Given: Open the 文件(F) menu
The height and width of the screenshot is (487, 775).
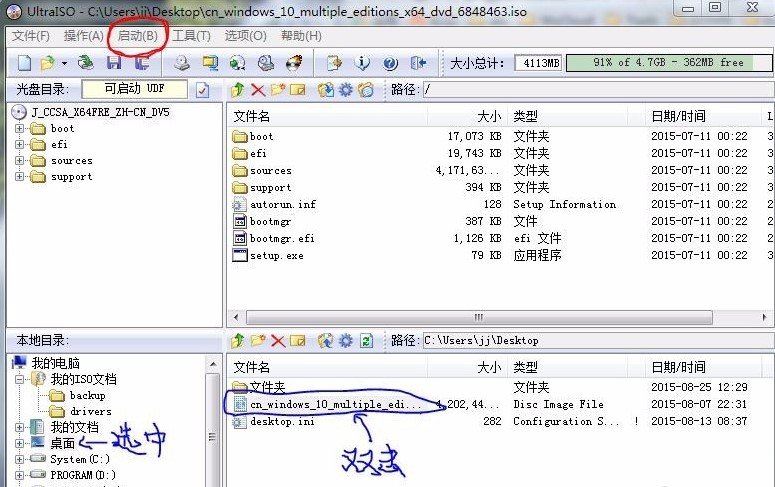Looking at the screenshot, I should [31, 36].
